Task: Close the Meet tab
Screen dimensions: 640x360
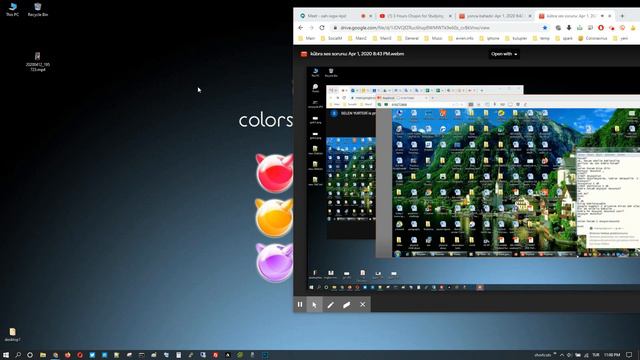Action: [x=371, y=16]
